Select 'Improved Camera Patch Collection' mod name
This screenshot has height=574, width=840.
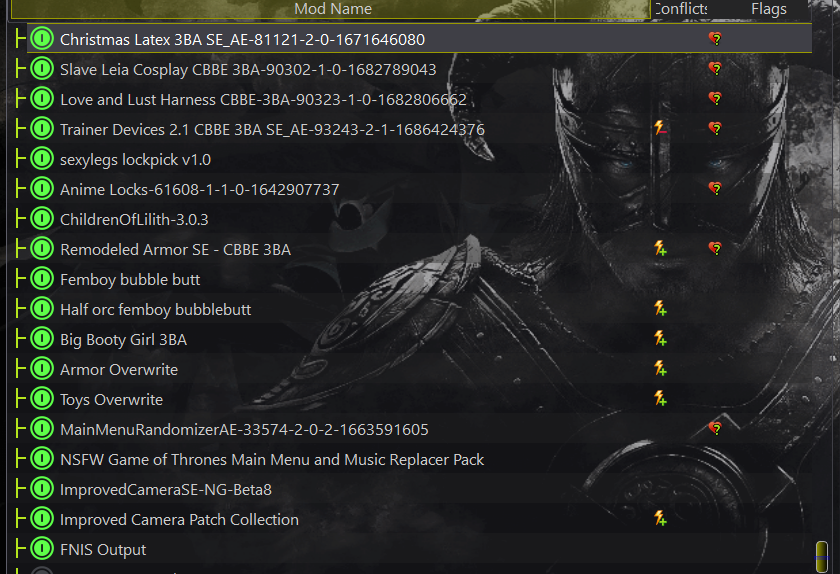tap(179, 520)
